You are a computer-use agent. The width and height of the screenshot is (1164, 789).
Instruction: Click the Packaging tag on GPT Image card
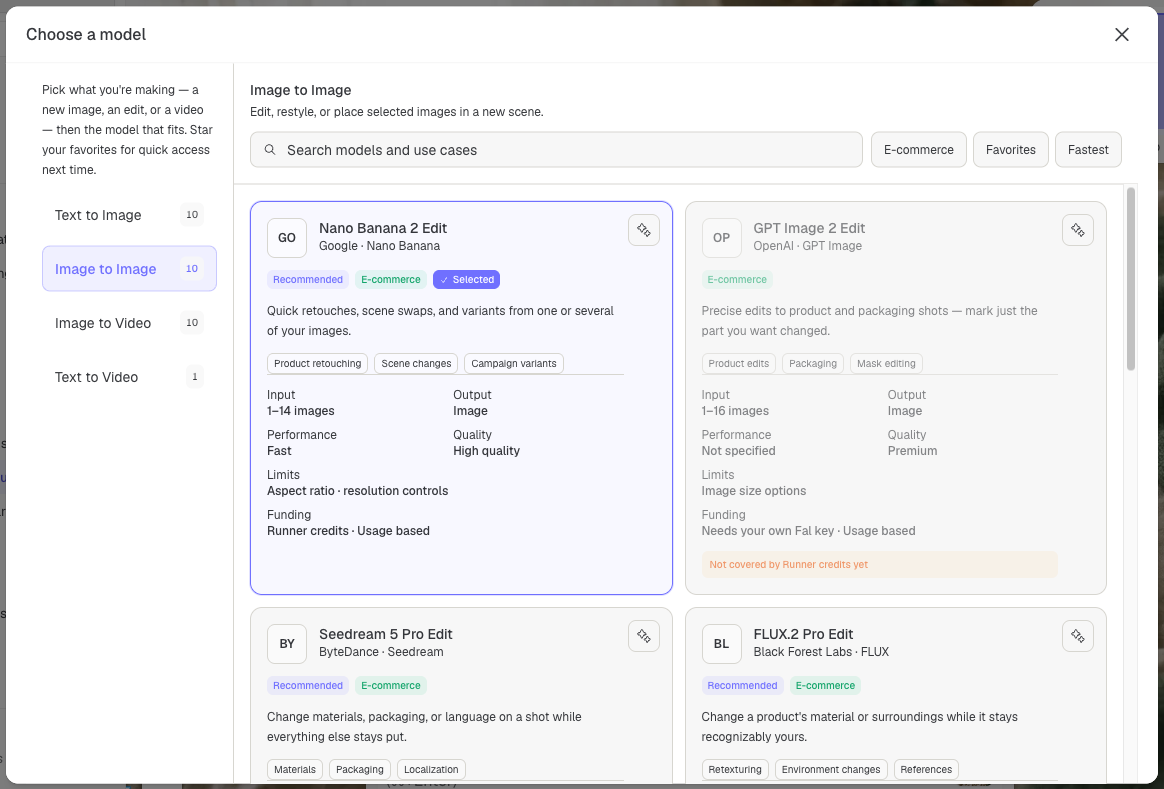pos(812,364)
